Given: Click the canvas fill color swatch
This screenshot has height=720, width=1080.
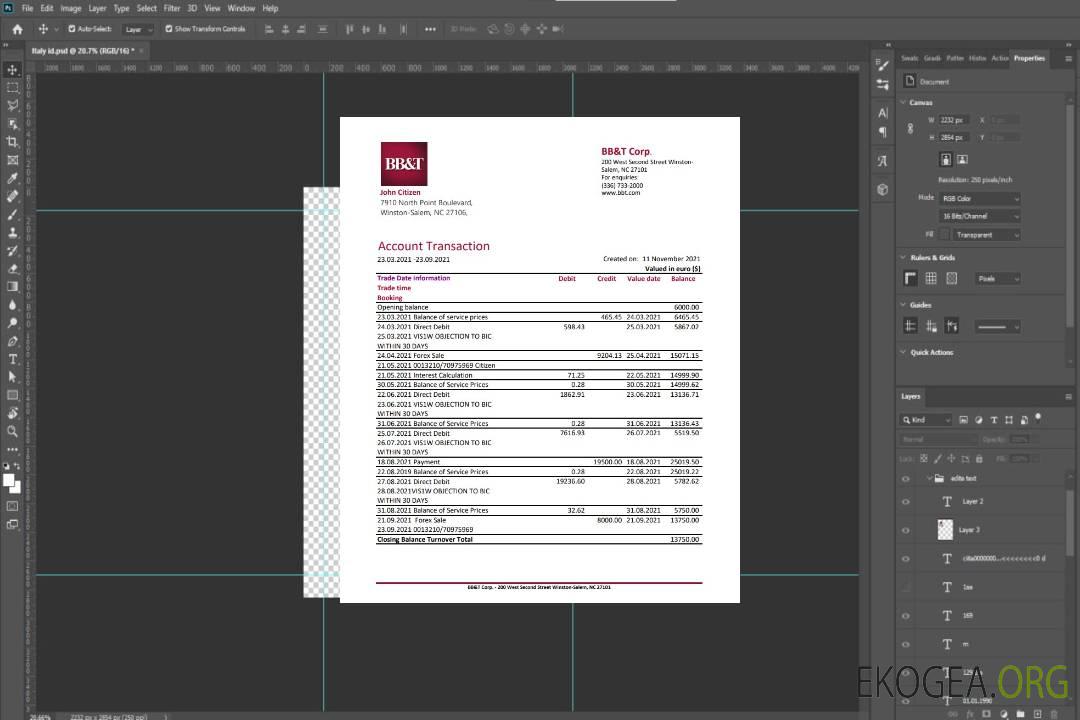Looking at the screenshot, I should click(x=944, y=235).
